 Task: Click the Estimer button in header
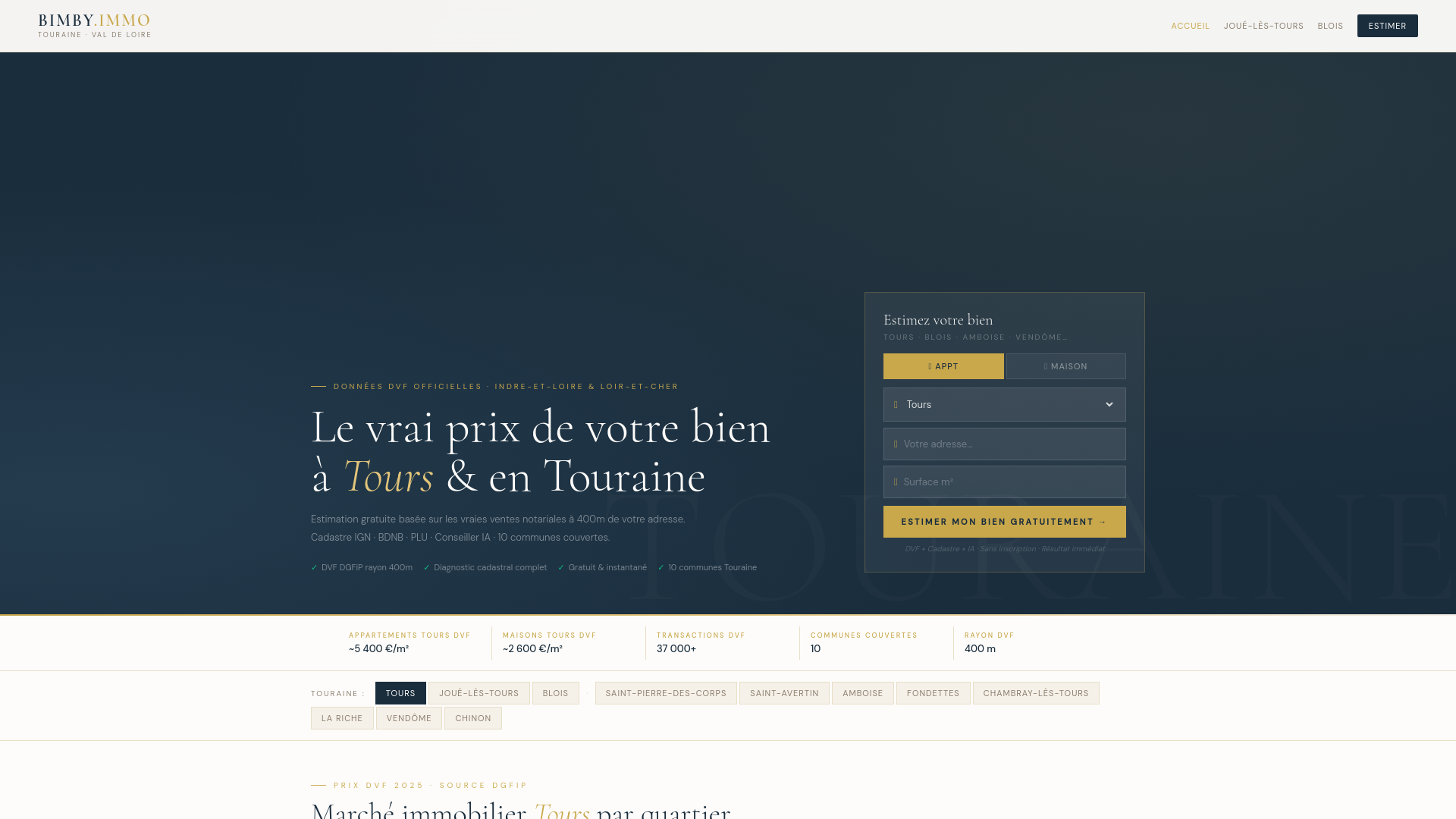coord(1387,26)
